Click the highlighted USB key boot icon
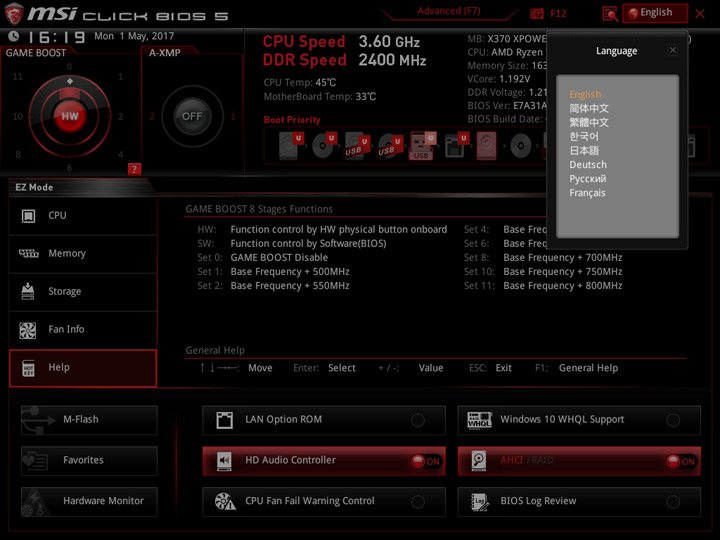Screen dimensions: 720x540 pyautogui.click(x=422, y=146)
